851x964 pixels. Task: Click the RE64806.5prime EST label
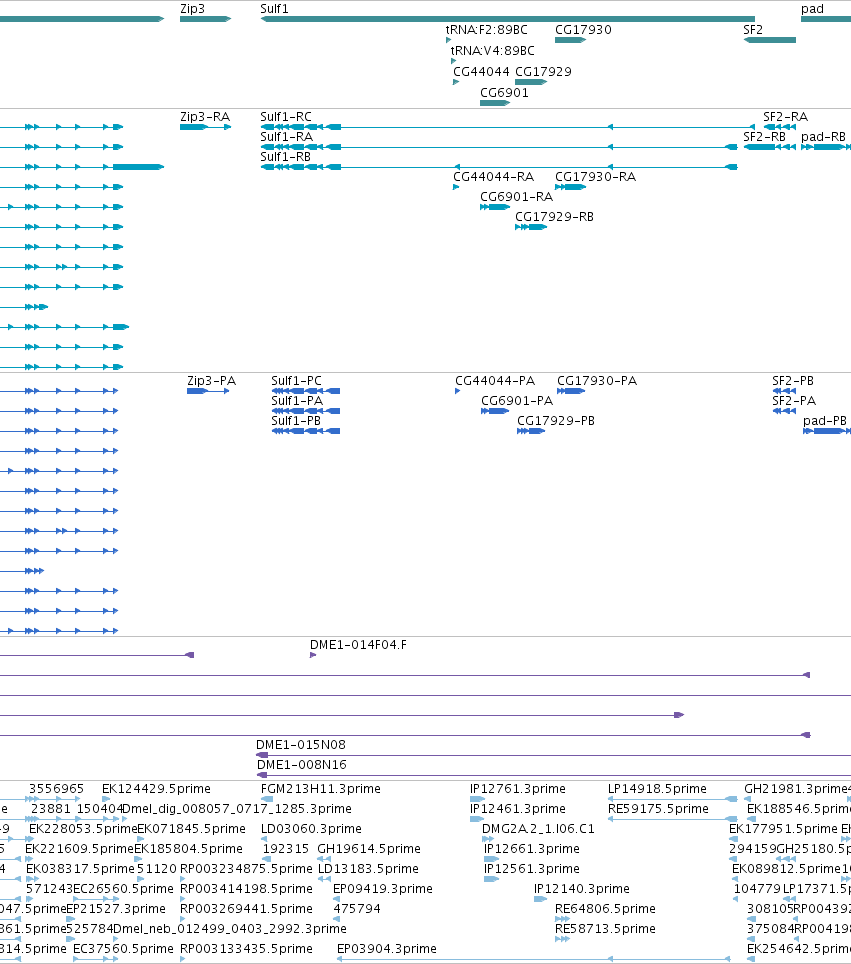tap(605, 908)
